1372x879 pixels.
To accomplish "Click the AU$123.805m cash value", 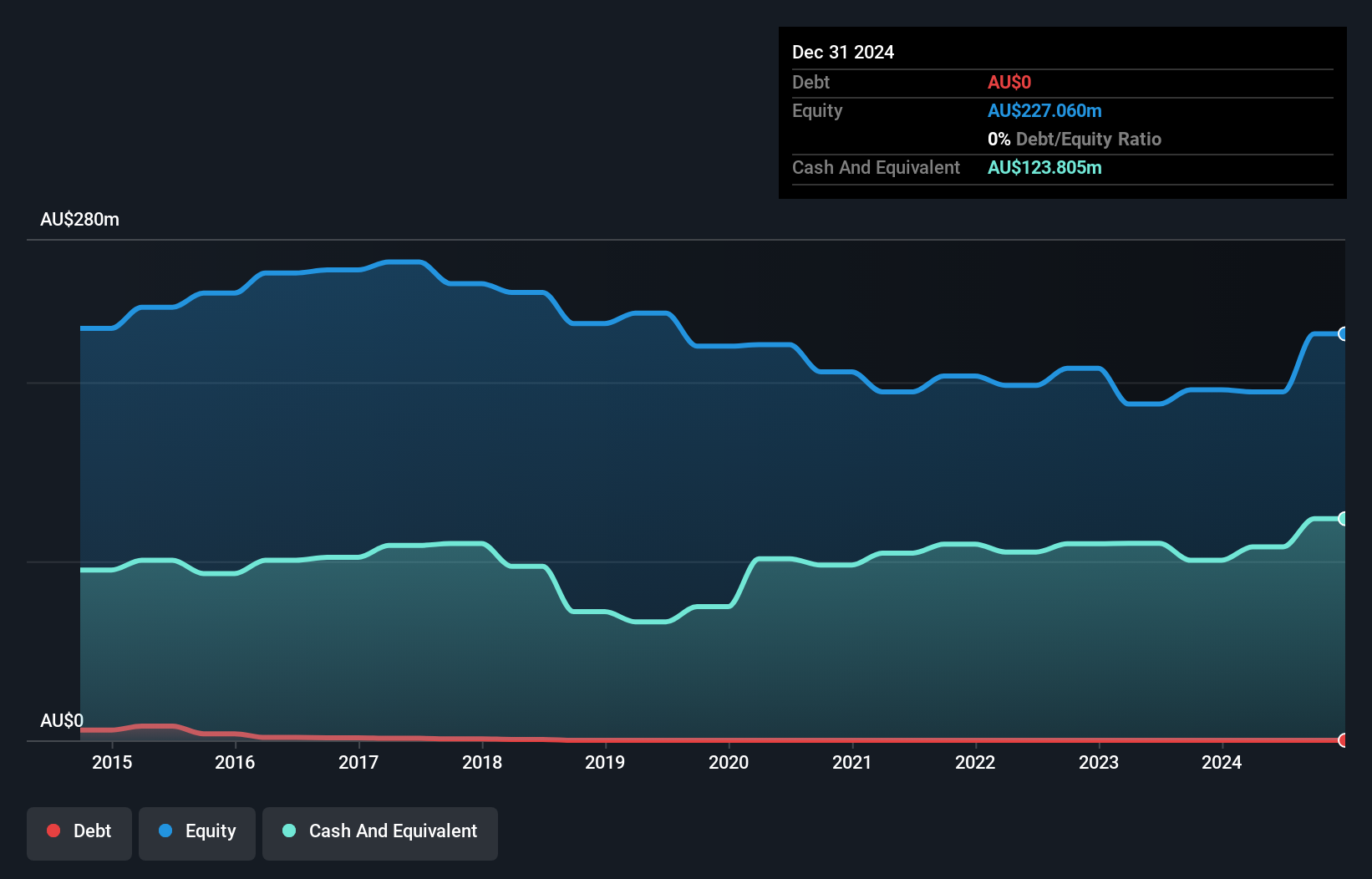I will click(x=1044, y=168).
